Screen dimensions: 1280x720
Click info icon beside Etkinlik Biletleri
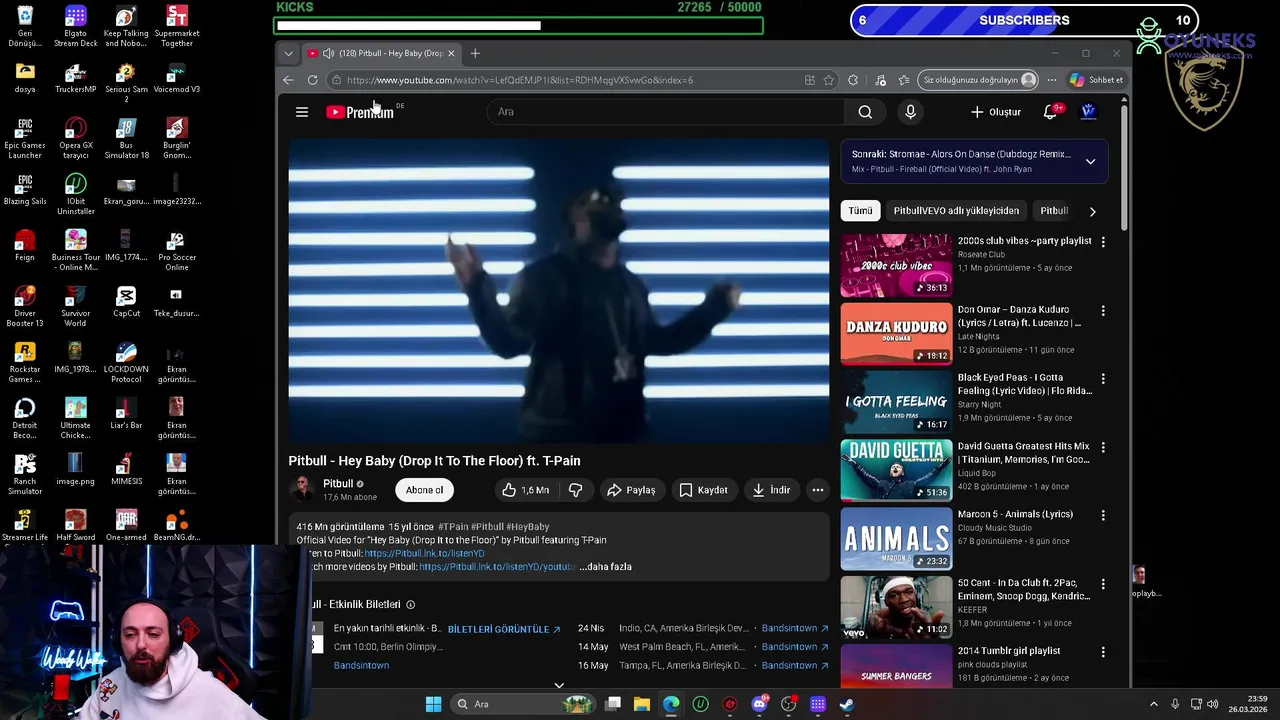coord(410,605)
